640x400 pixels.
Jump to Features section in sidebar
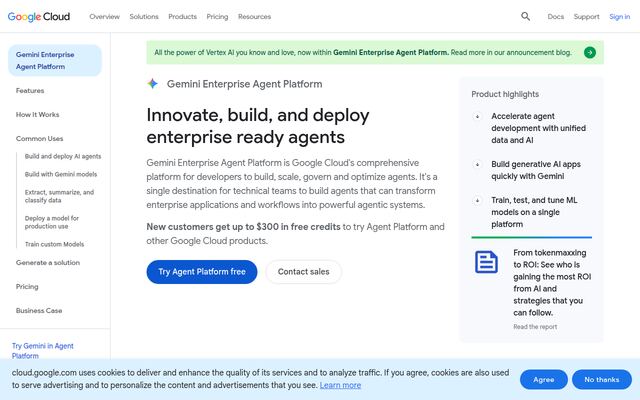click(x=30, y=91)
